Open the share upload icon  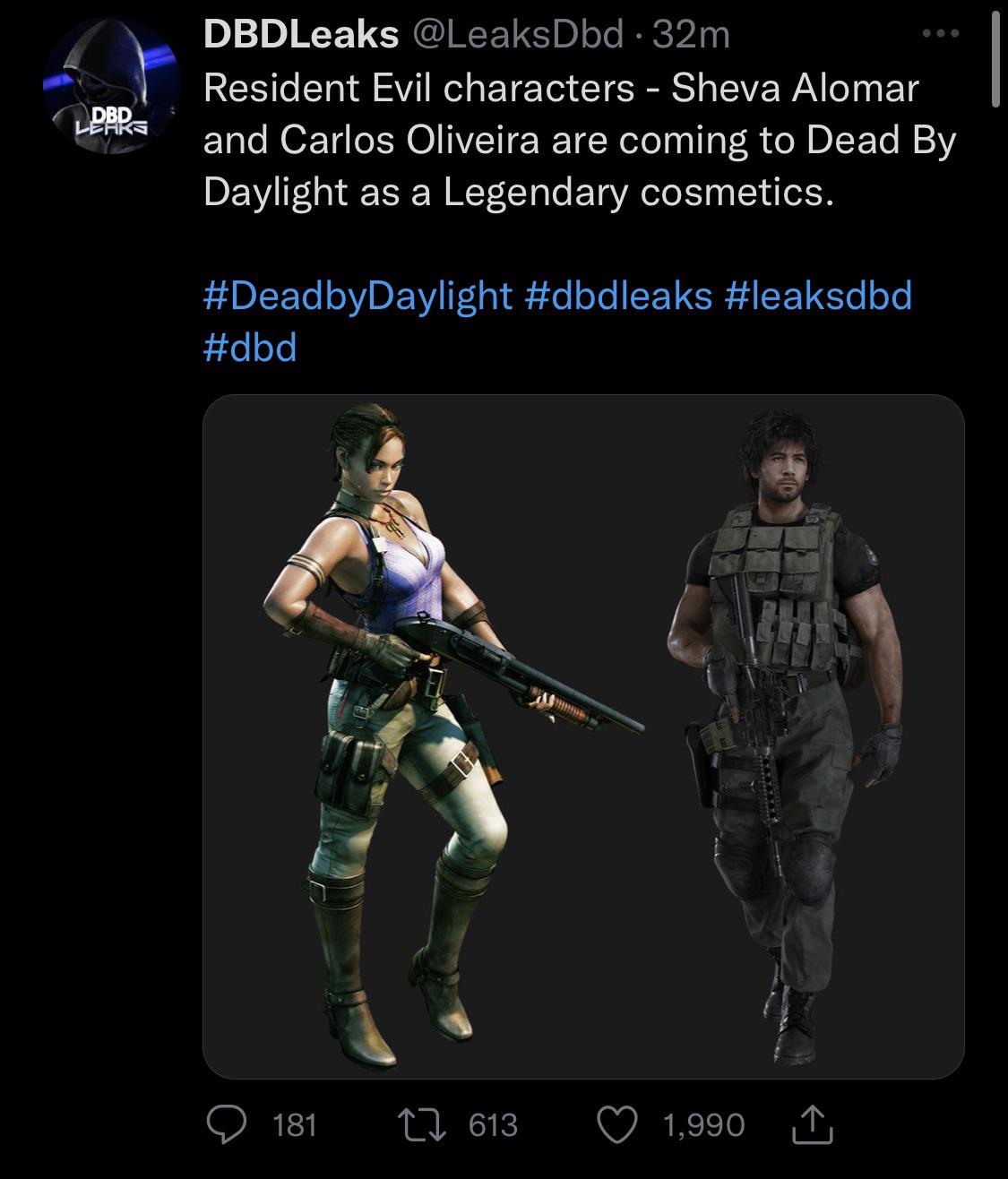click(814, 1123)
